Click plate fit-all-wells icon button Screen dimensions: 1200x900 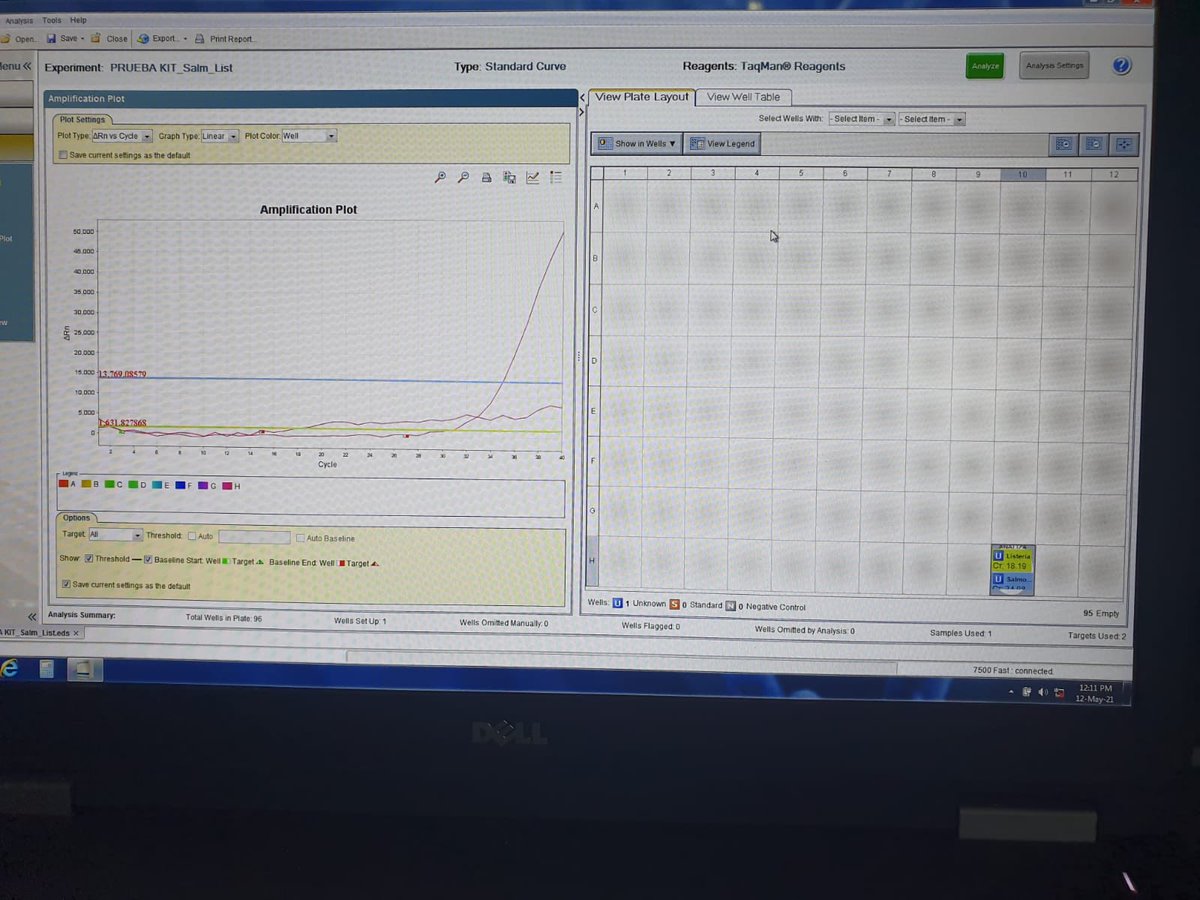(1126, 145)
